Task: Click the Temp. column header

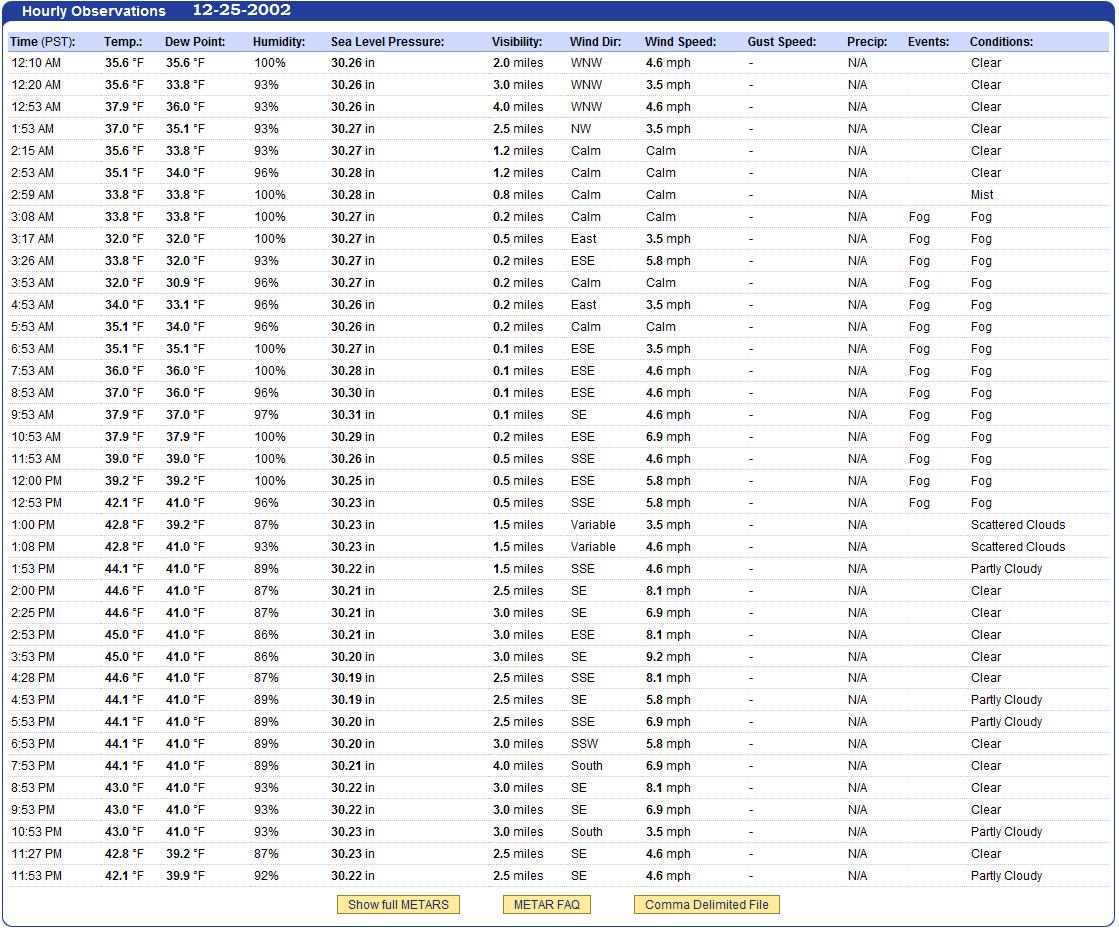Action: pos(123,41)
